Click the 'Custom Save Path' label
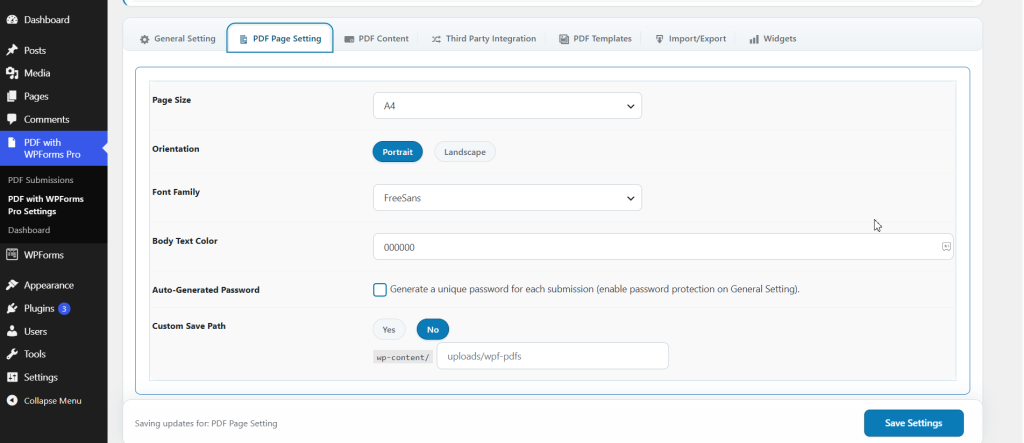Viewport: 1024px width, 443px height. [189, 325]
